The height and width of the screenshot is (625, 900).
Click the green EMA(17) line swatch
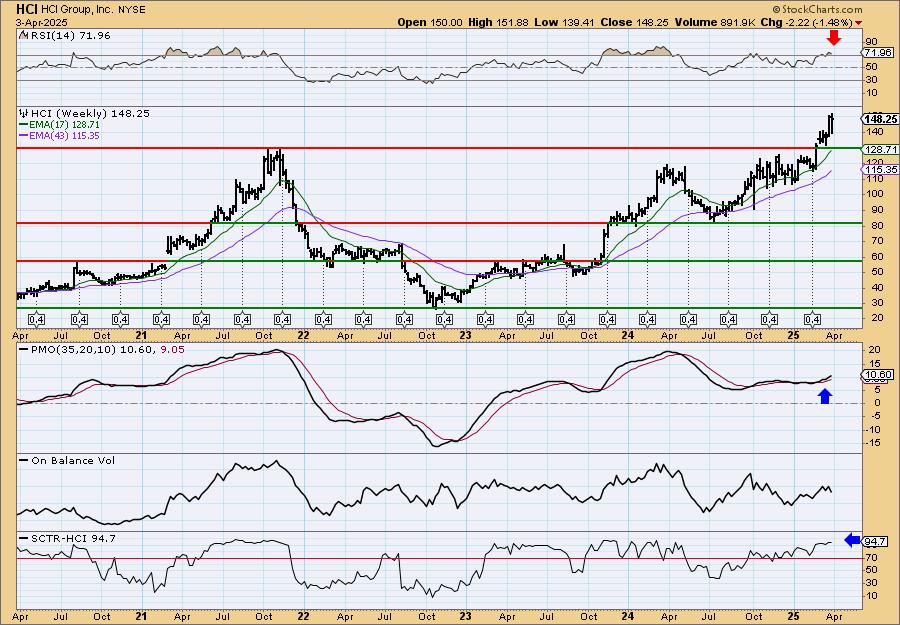(x=24, y=125)
